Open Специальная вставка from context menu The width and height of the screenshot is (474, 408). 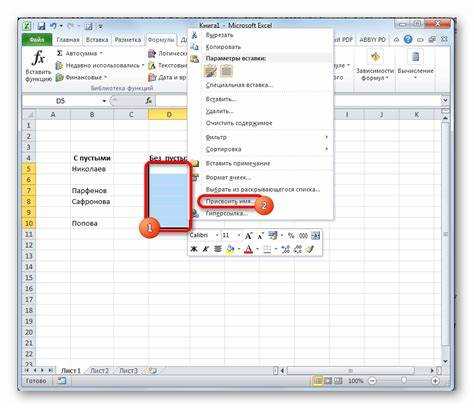(239, 85)
